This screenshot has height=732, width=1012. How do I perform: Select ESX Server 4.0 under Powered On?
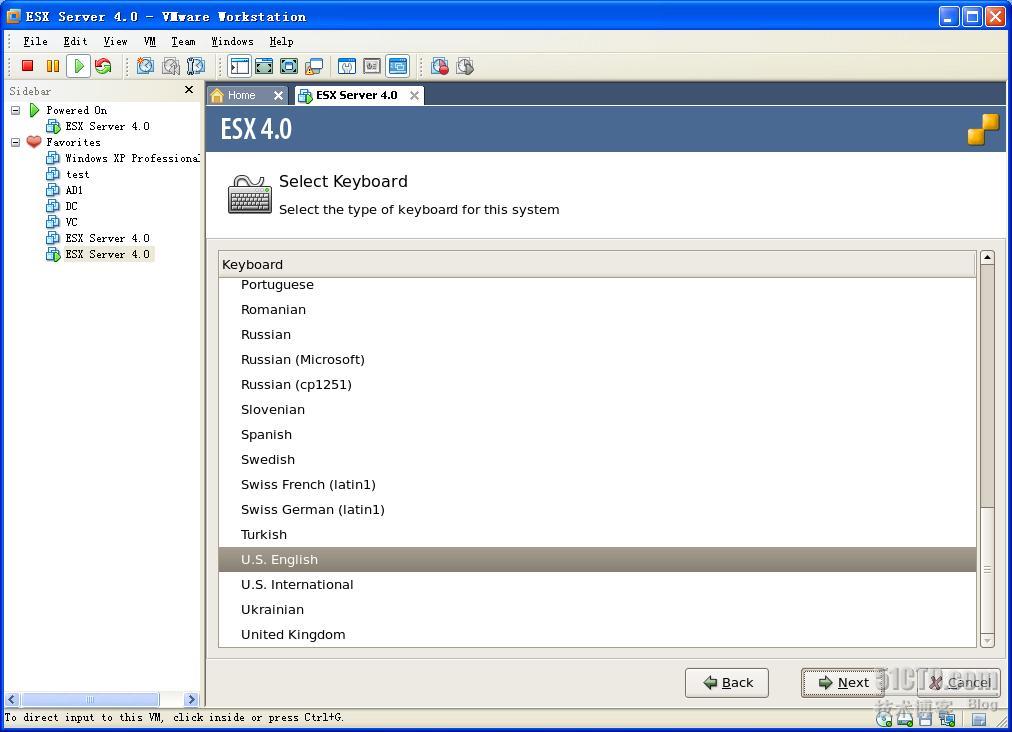tap(107, 127)
